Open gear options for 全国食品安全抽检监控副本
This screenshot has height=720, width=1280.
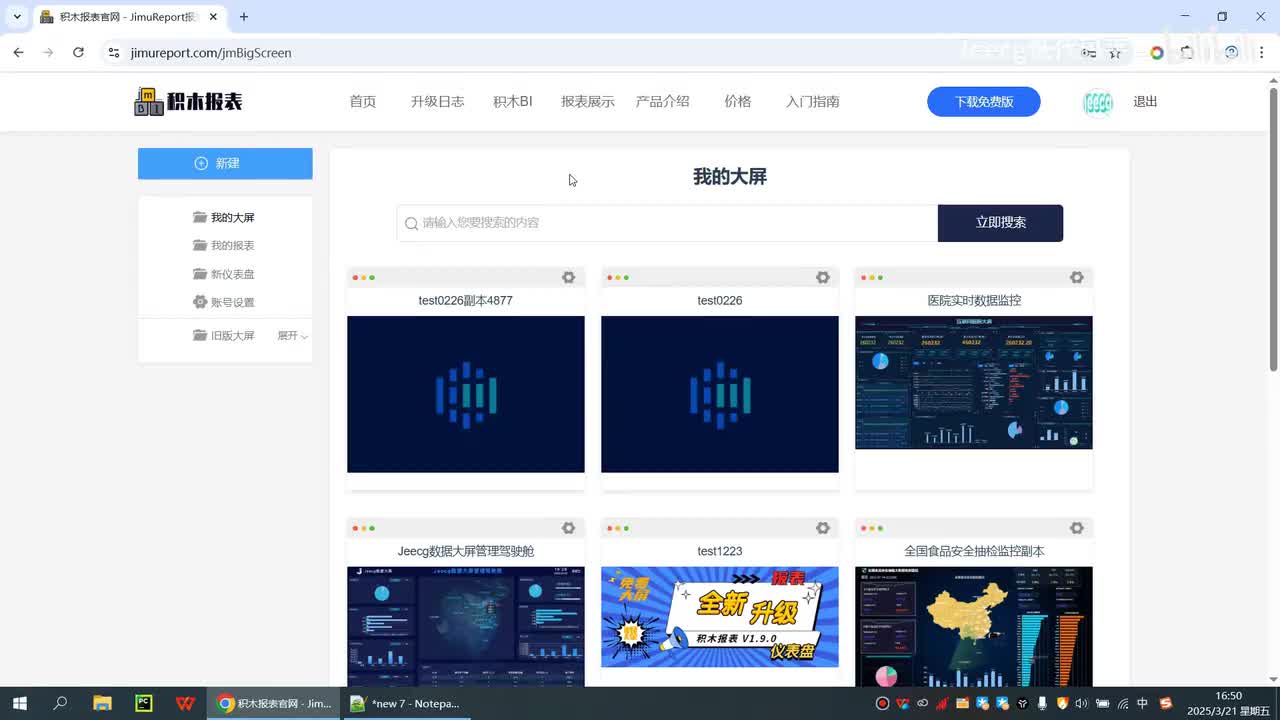1076,528
